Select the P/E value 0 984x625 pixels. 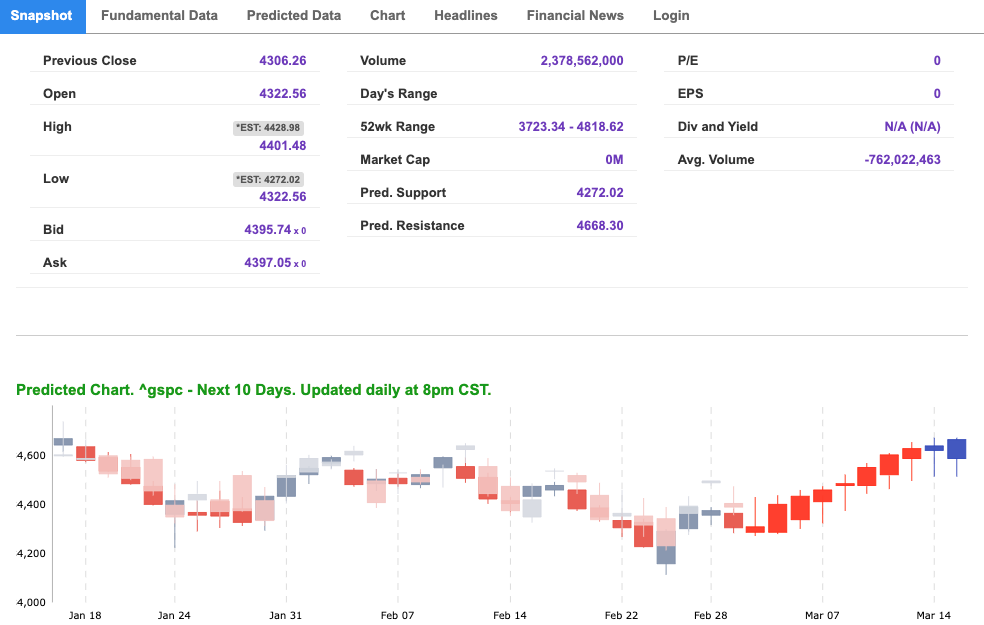click(937, 61)
